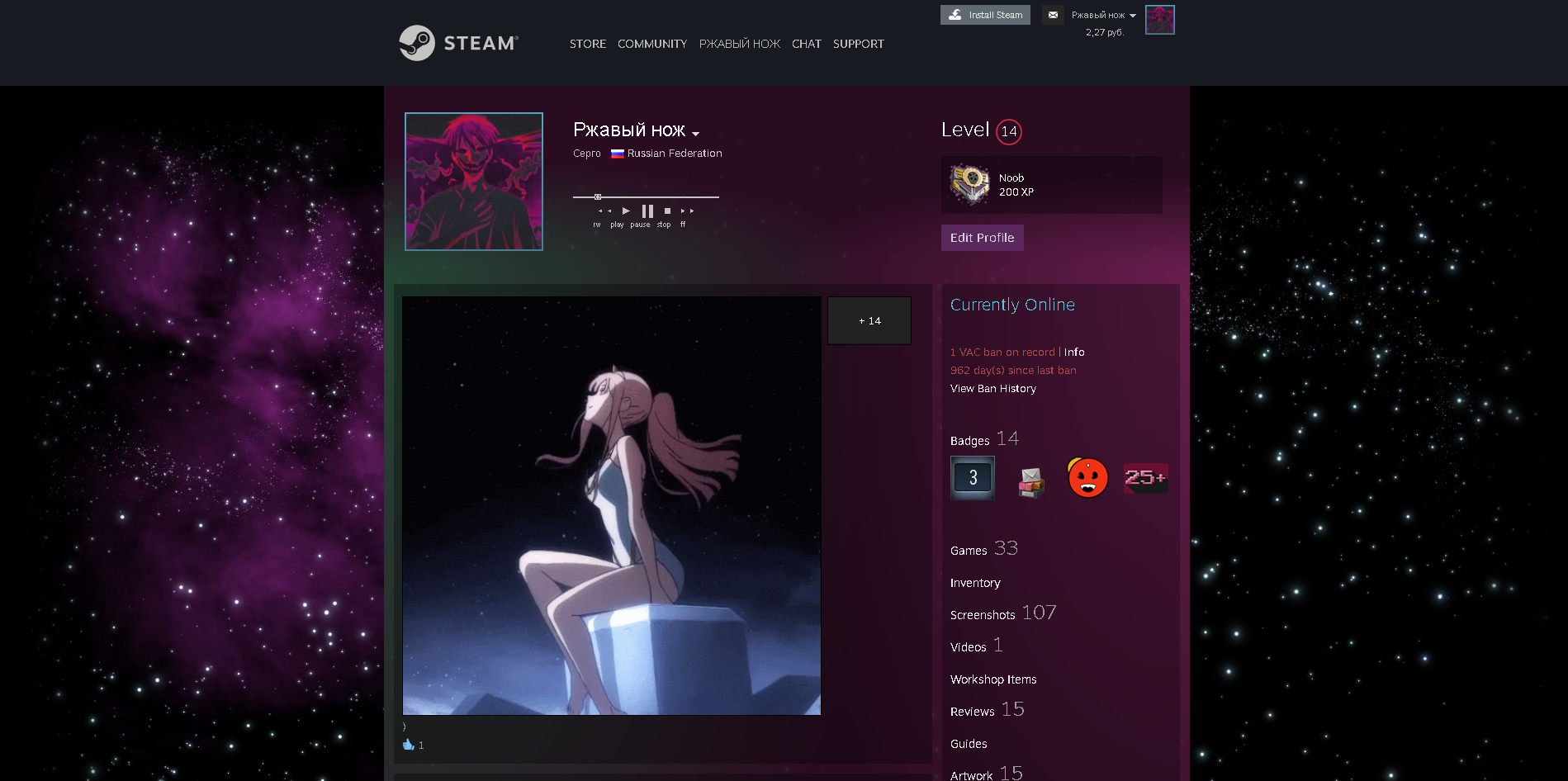The height and width of the screenshot is (781, 1568).
Task: Click the small header avatar thumbnail
Action: point(1160,20)
